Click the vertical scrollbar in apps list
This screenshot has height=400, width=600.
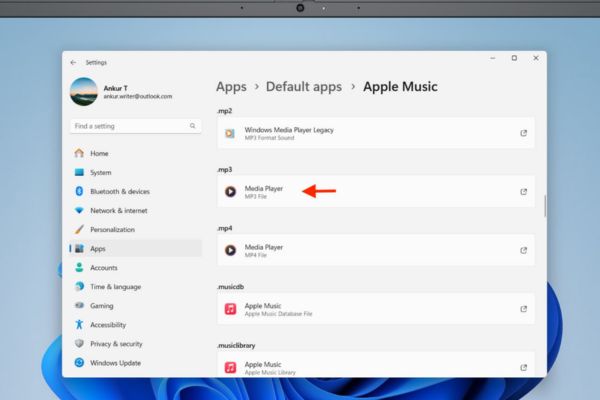coord(545,207)
